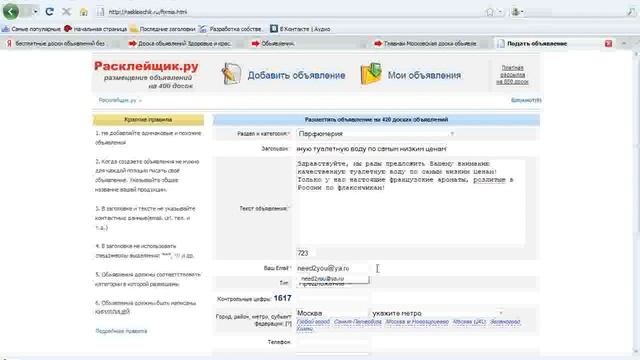Open the list-all-tabs arrow
The width and height of the screenshot is (640, 360).
[x=624, y=43]
